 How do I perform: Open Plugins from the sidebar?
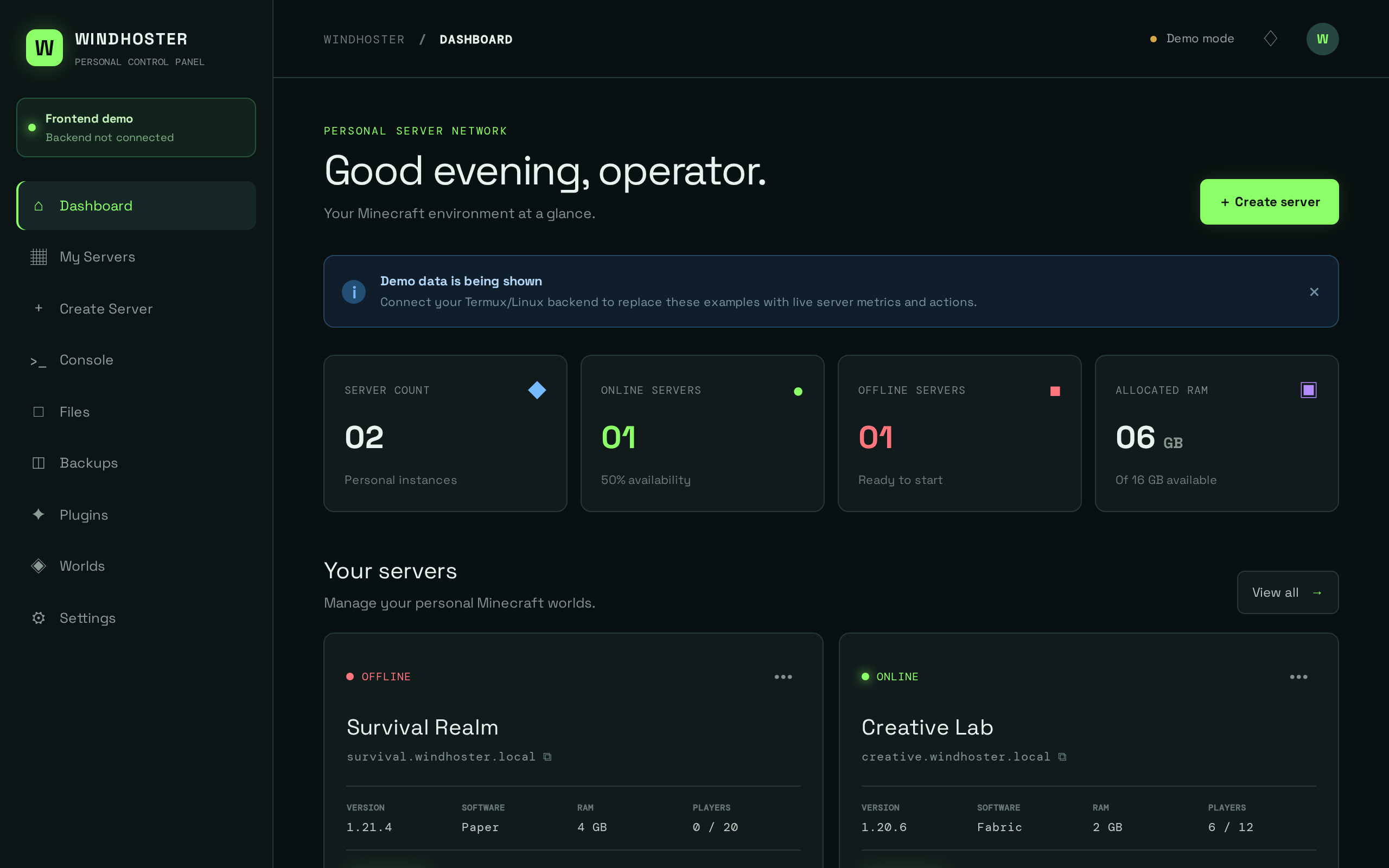click(136, 514)
